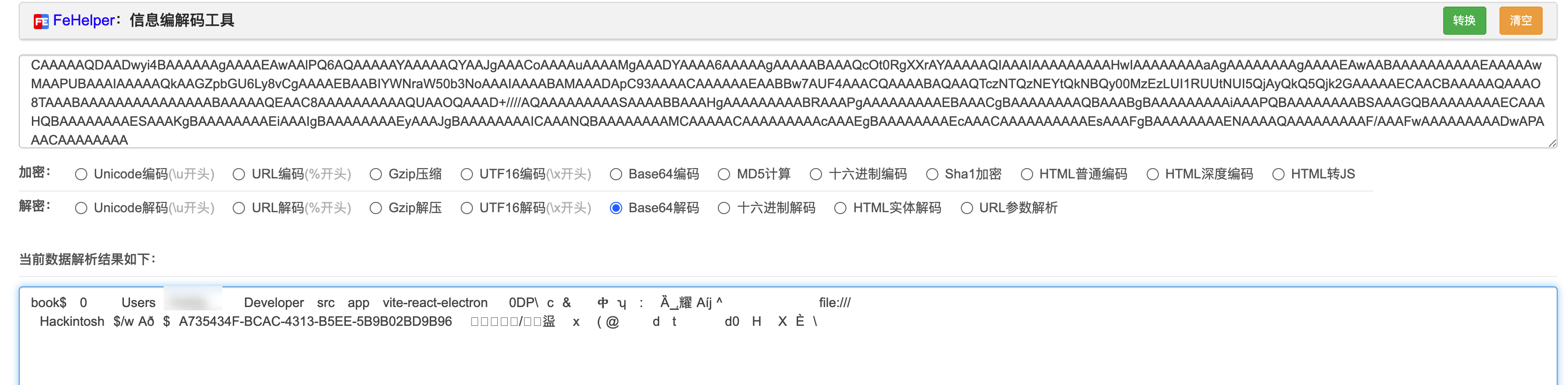Select Sha1加密 radio button
This screenshot has height=385, width=1568.
[x=932, y=174]
